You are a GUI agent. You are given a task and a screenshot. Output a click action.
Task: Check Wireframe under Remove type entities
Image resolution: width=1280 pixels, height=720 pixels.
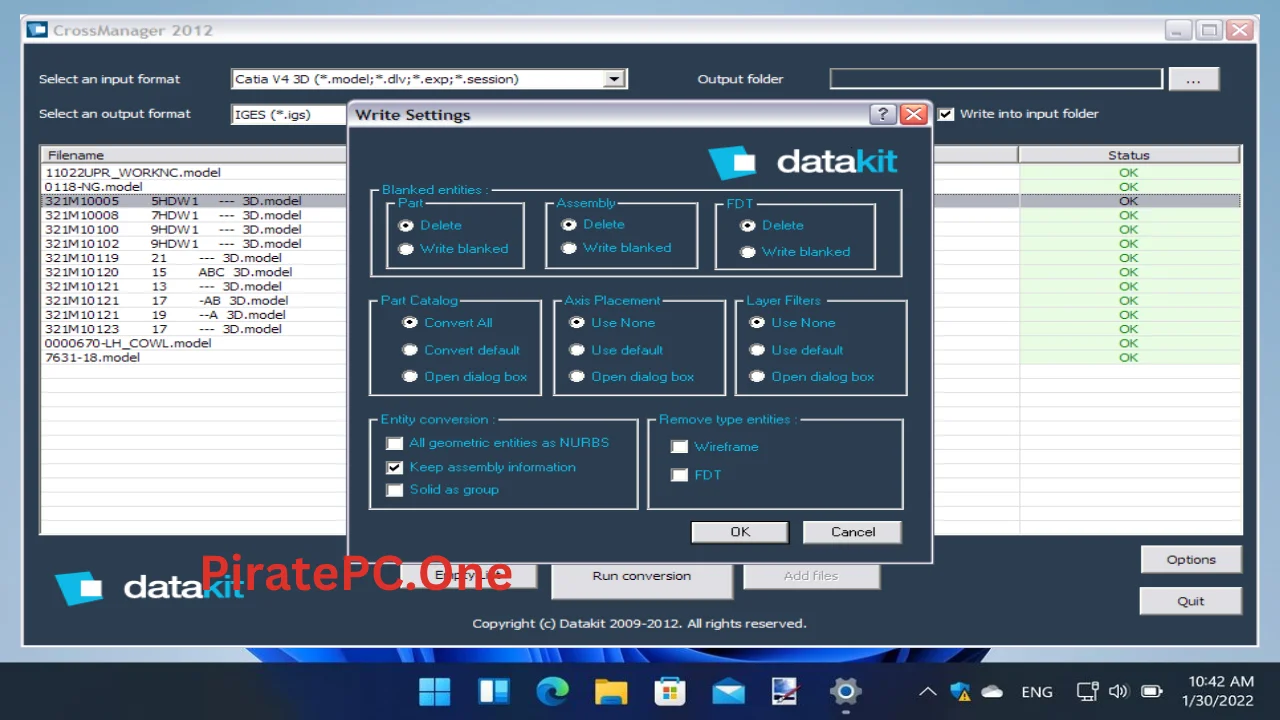tap(680, 447)
